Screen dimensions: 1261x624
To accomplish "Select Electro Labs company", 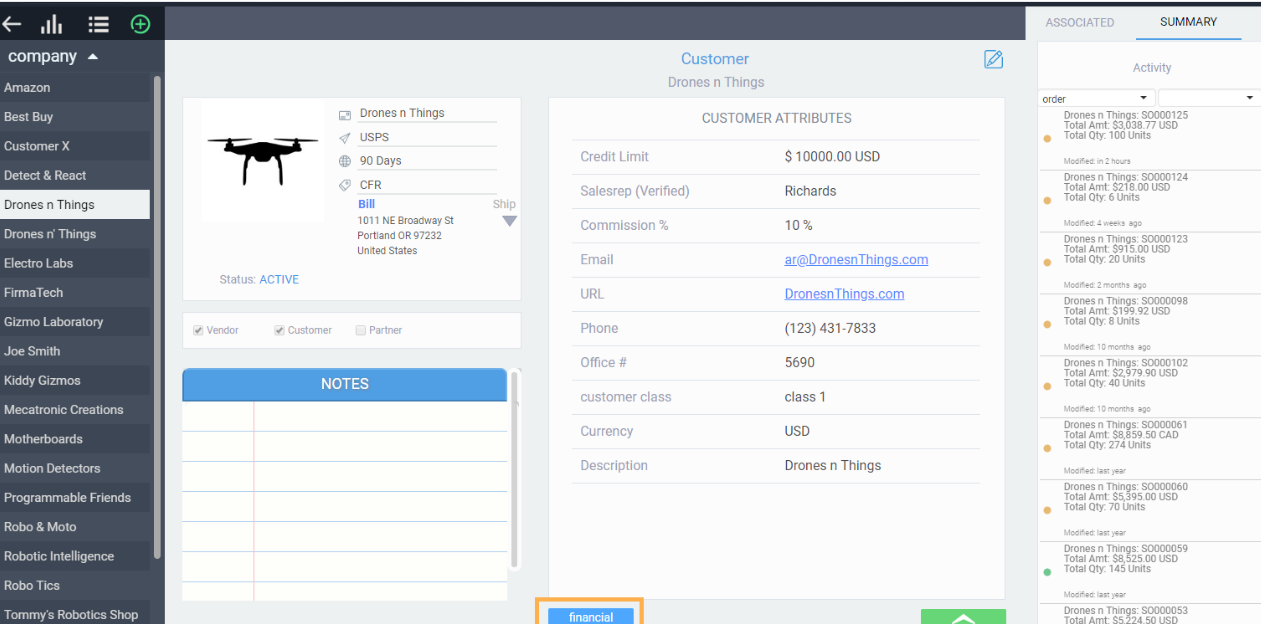I will pos(75,263).
